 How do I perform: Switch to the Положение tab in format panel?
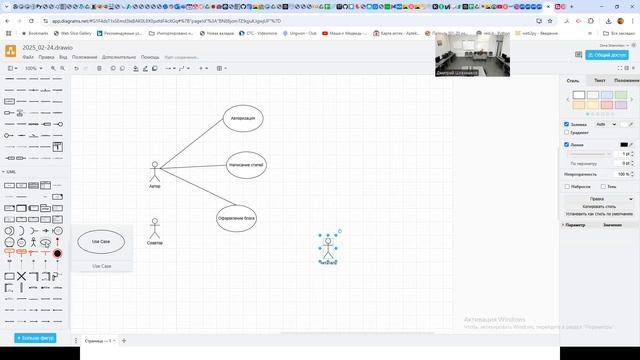tap(626, 80)
